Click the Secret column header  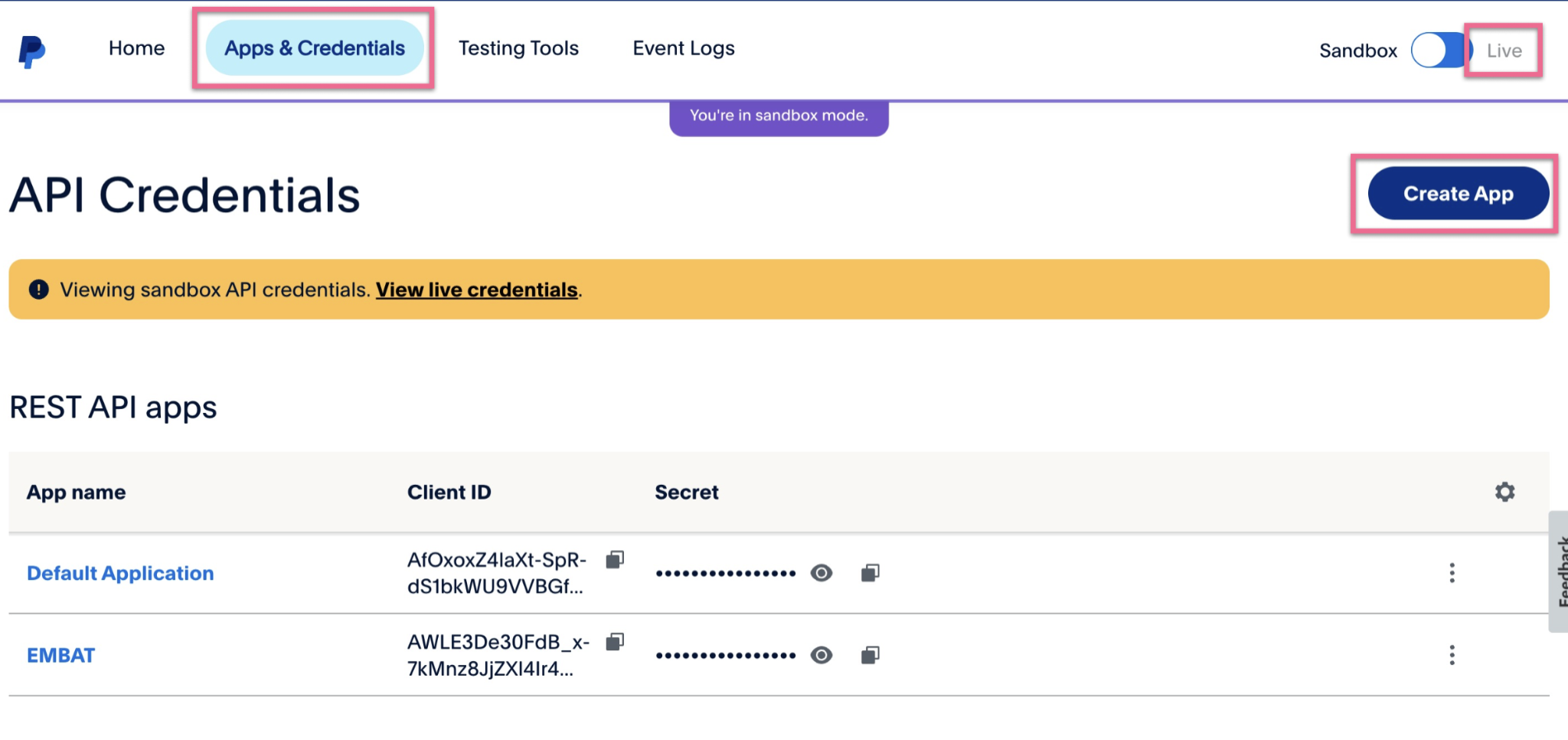click(x=686, y=492)
